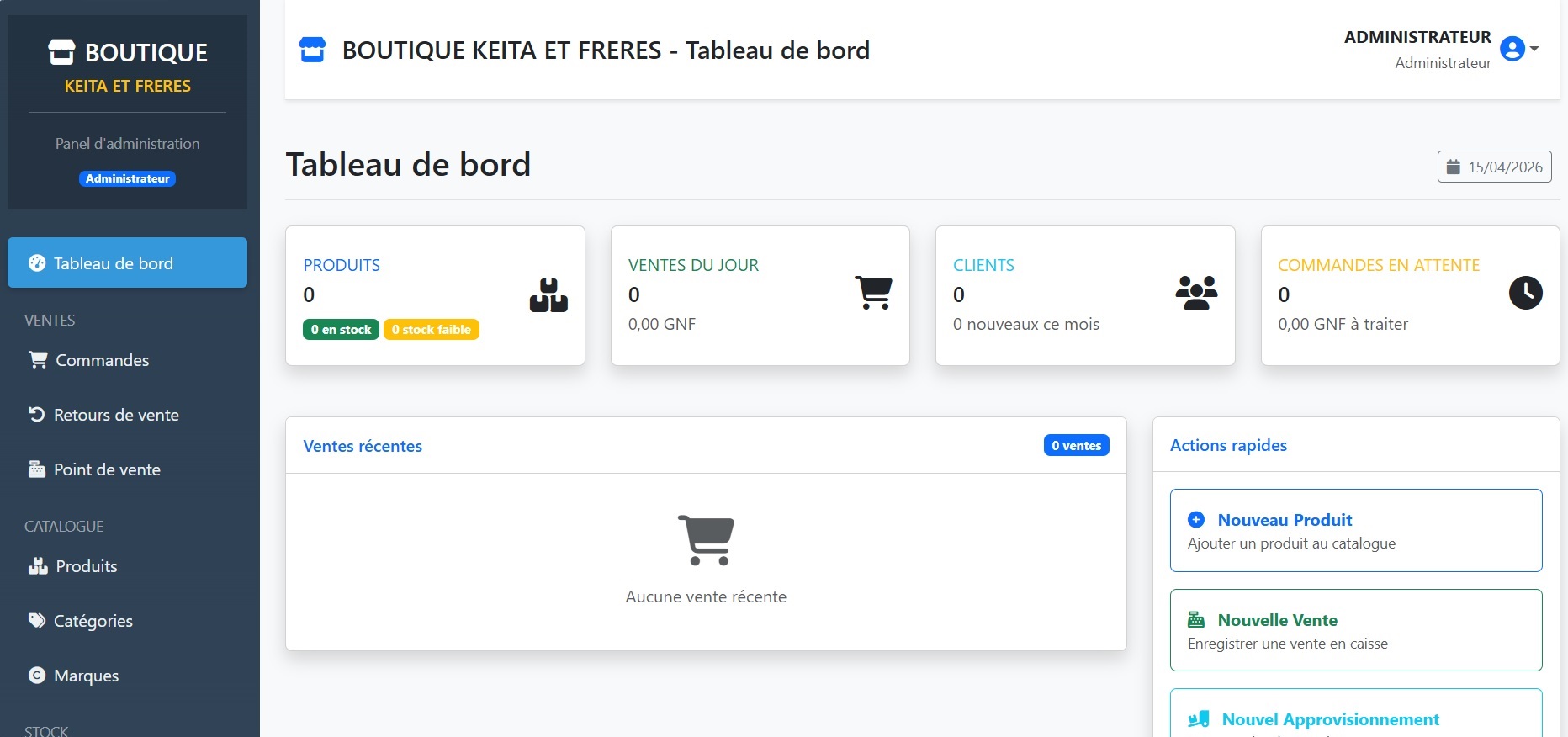Click the people icon in Clients card
This screenshot has height=737, width=1568.
point(1196,293)
